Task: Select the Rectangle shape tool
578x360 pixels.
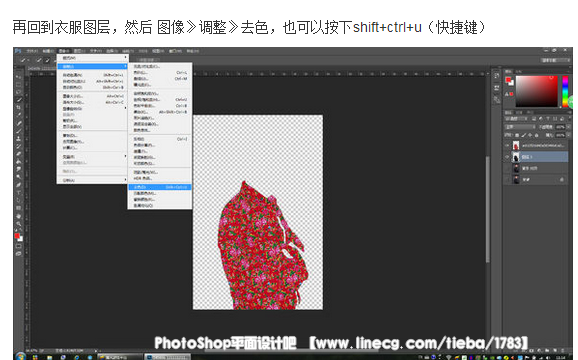Action: 18,208
